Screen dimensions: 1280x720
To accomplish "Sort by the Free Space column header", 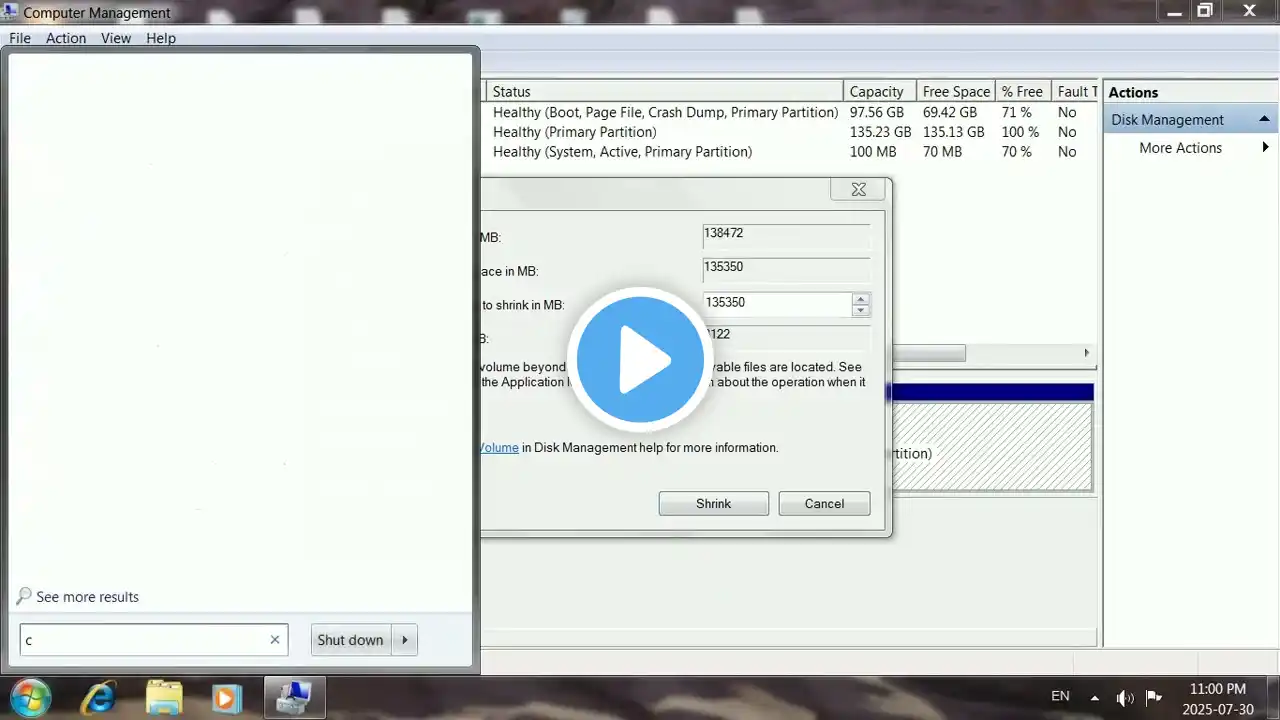I will click(956, 91).
